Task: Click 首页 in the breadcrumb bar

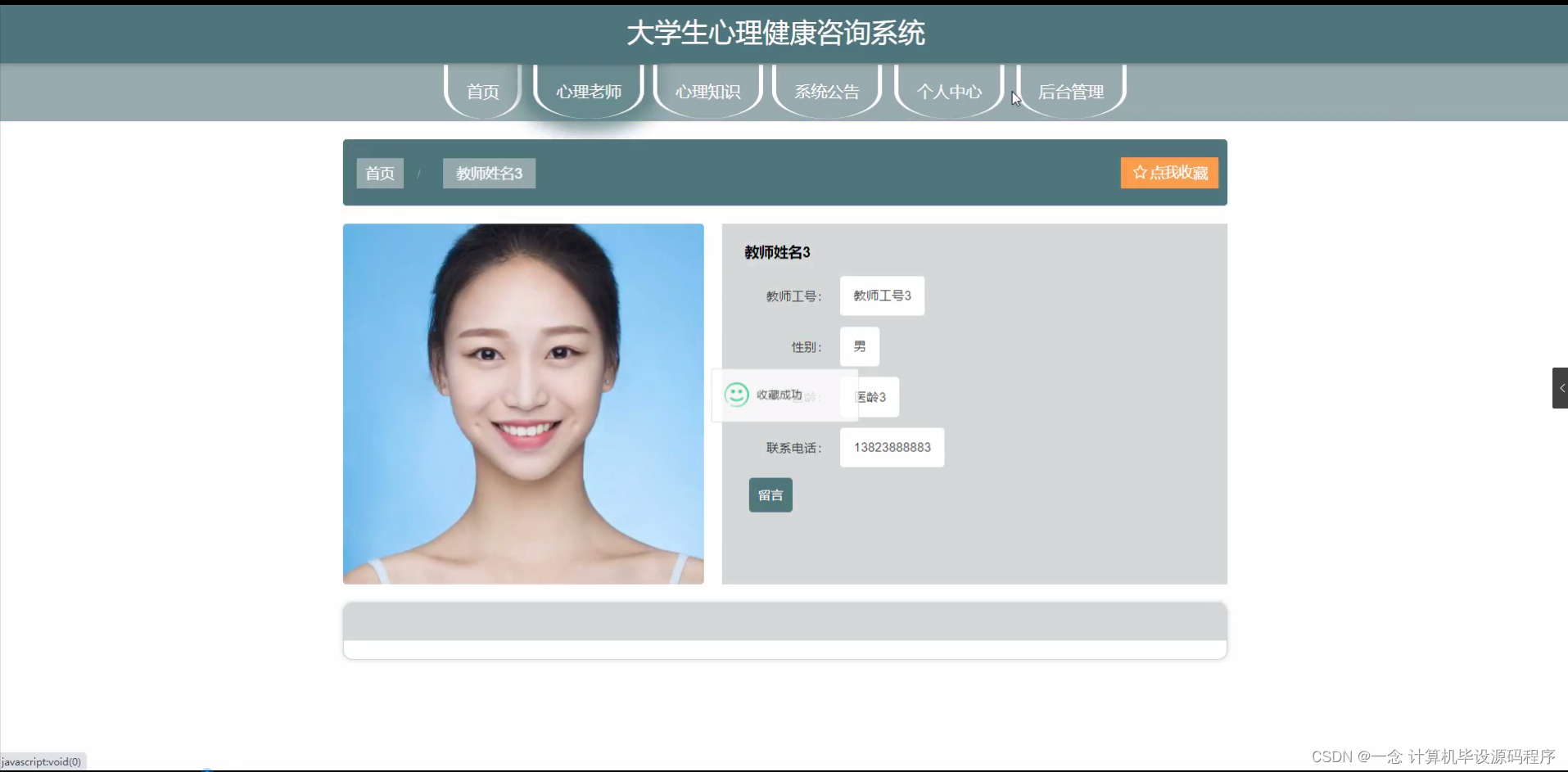Action: [379, 173]
